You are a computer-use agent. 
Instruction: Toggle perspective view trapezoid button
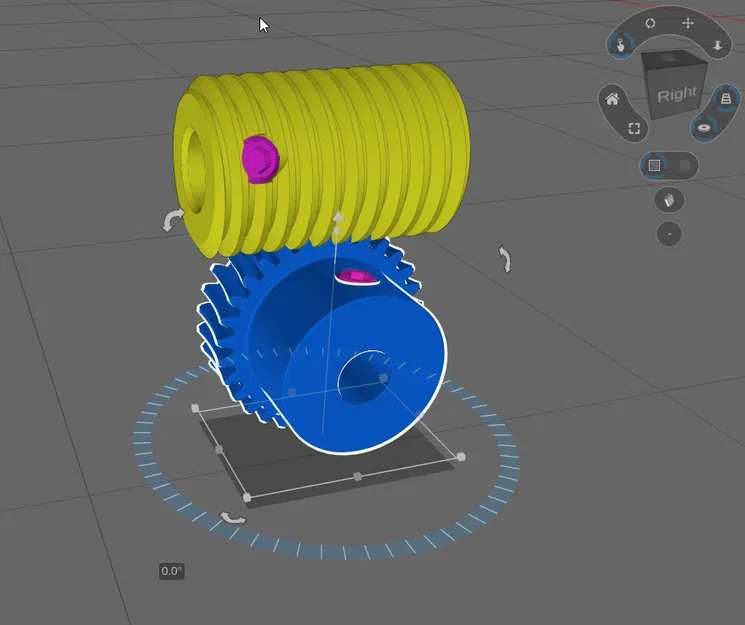coord(725,98)
